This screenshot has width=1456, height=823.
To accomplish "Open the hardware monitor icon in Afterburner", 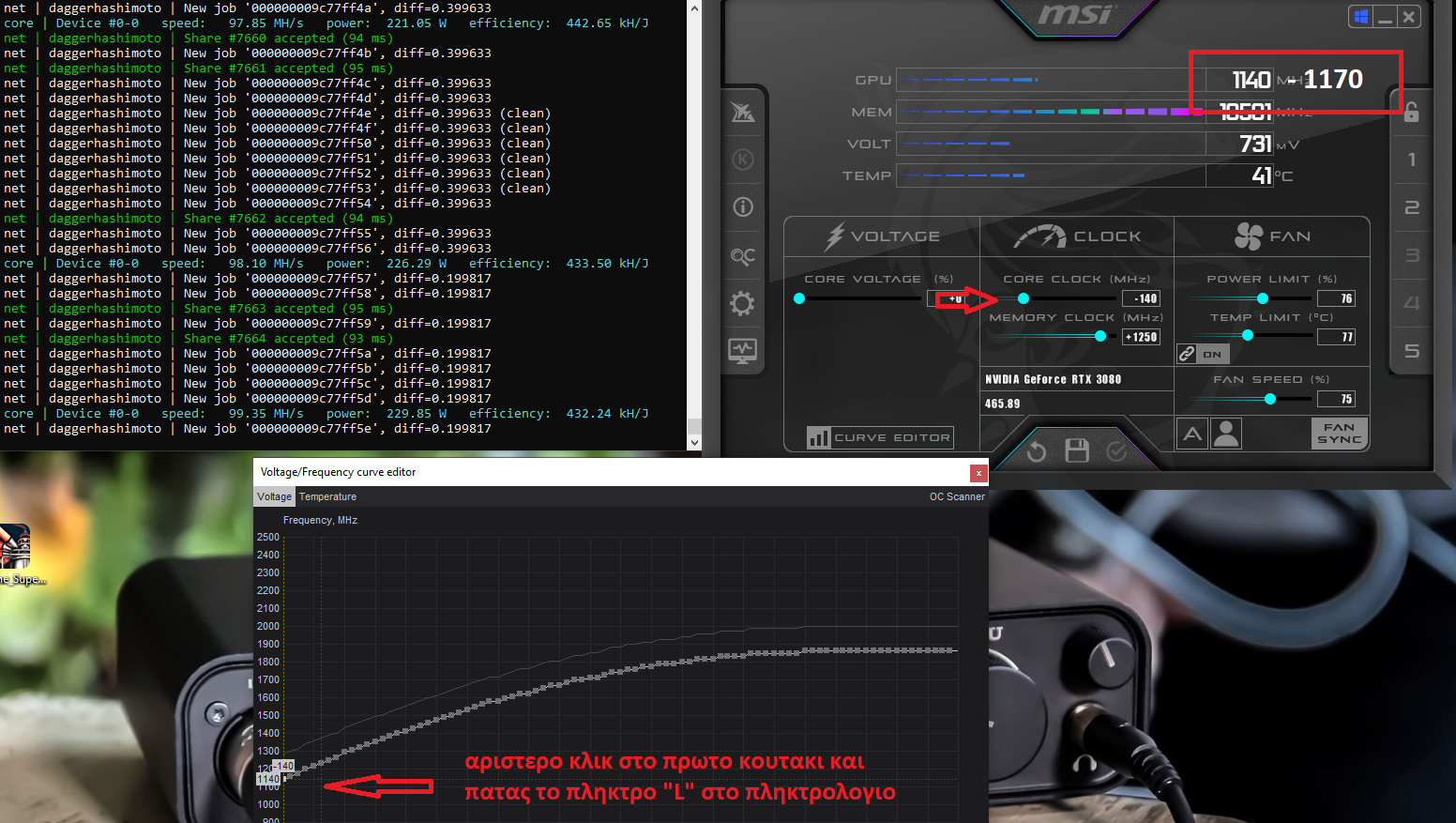I will 743,351.
